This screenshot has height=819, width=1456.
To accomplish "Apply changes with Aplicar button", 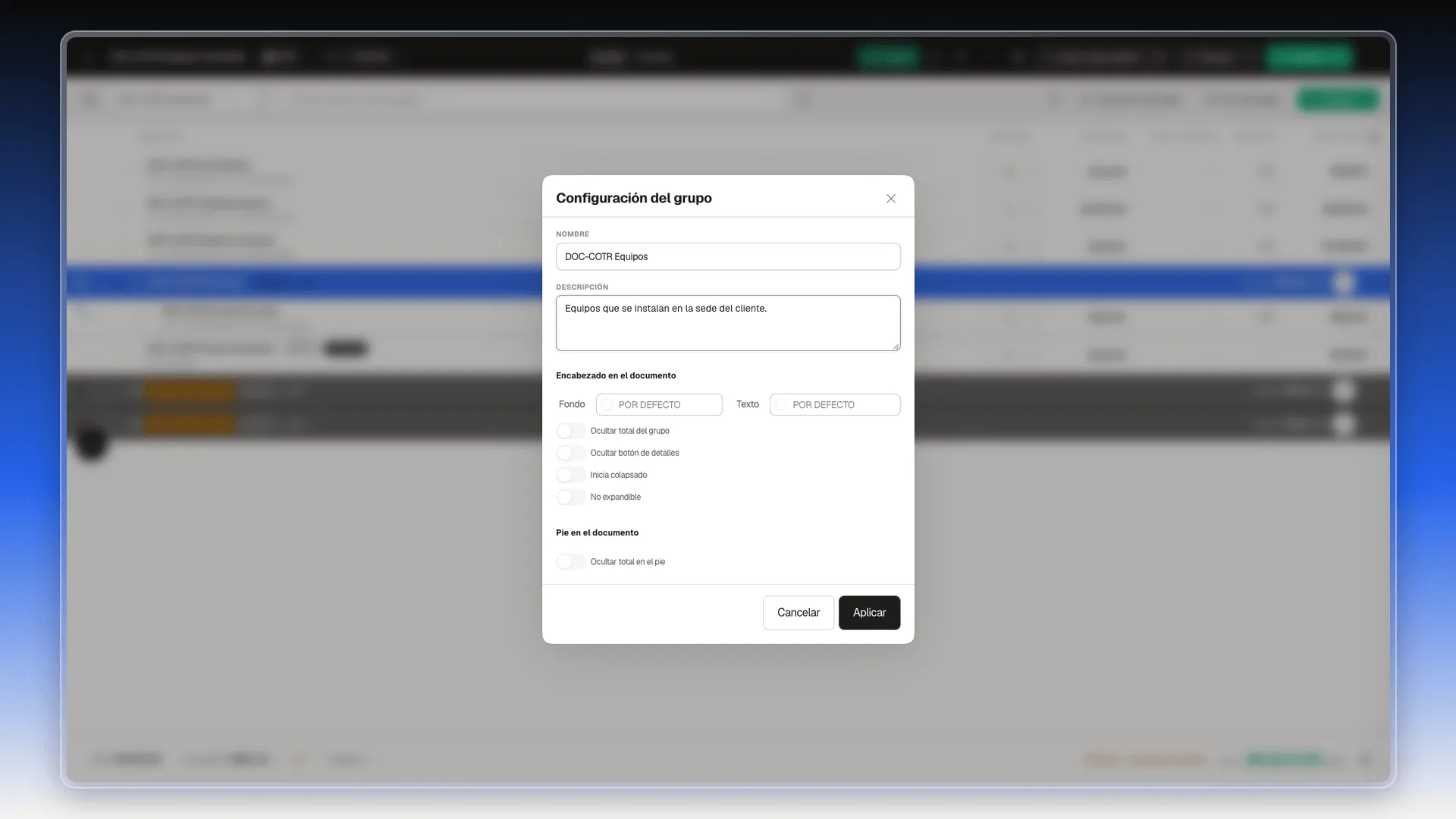I will (869, 613).
